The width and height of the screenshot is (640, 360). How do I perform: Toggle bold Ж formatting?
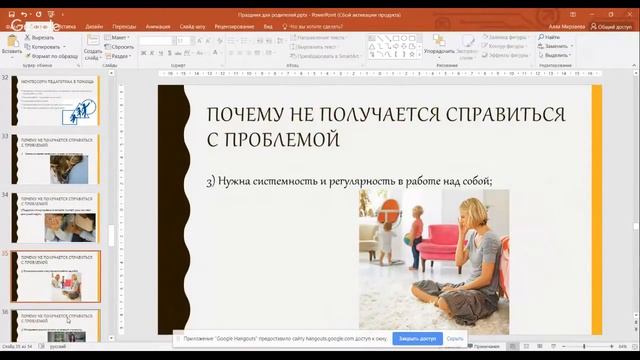[143, 53]
